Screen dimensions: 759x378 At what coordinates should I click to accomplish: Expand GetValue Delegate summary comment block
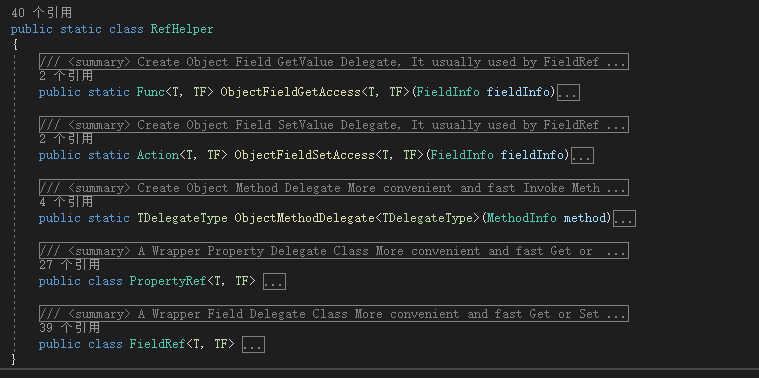coord(334,62)
